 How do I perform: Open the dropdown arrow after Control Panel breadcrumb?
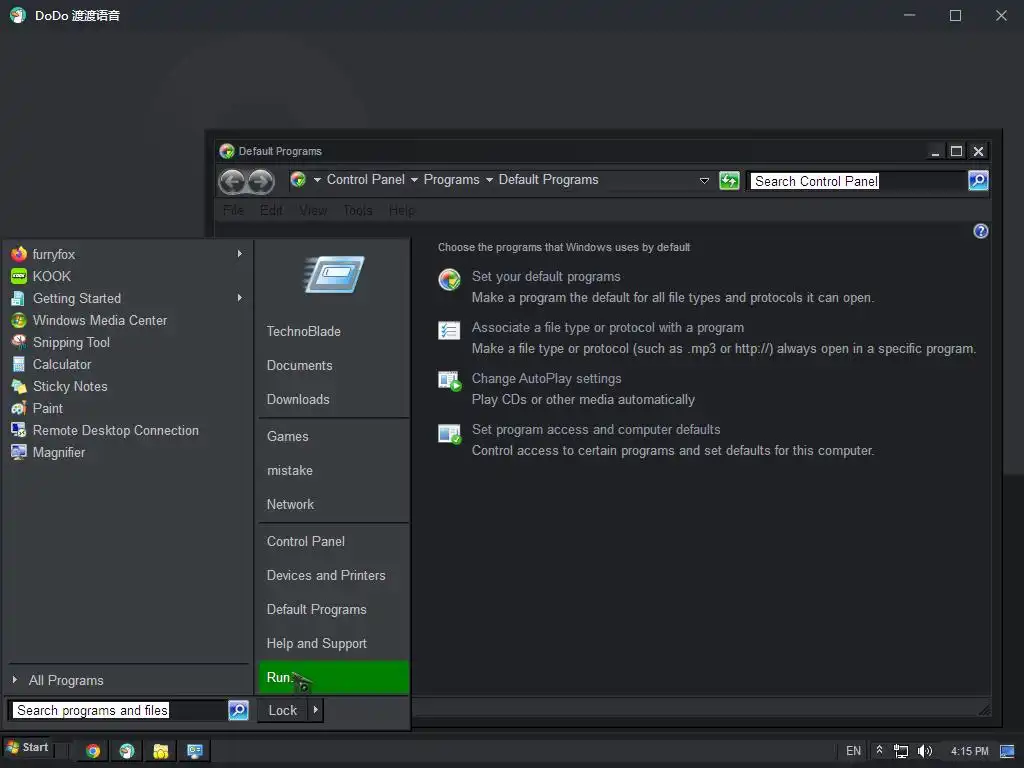tap(414, 180)
